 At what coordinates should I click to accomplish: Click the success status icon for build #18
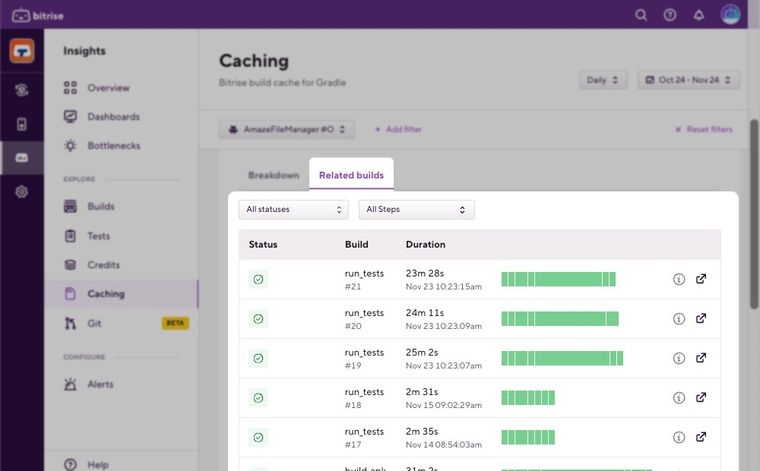coord(258,398)
